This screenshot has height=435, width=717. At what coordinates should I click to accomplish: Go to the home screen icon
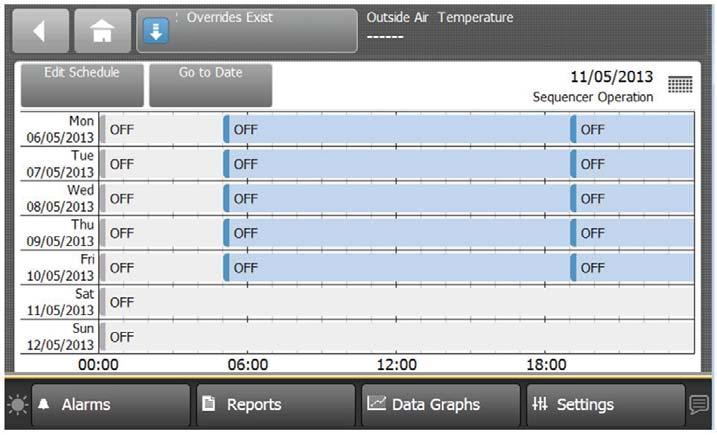point(101,31)
